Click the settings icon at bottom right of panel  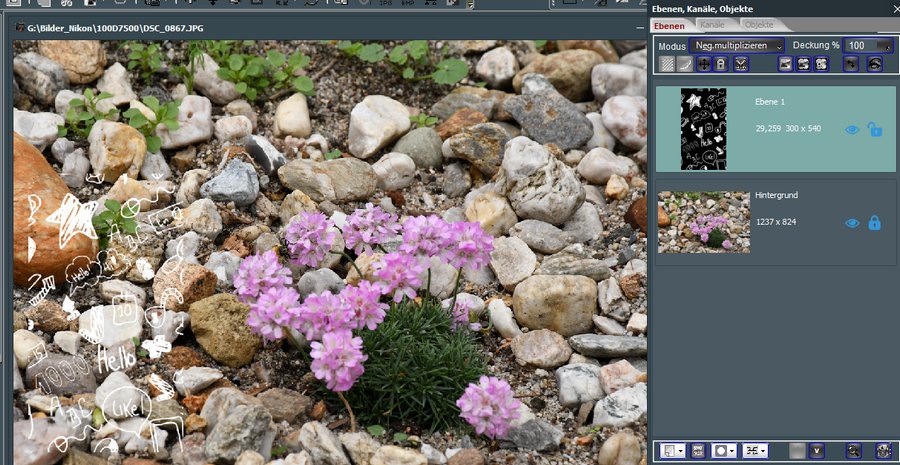[883, 451]
